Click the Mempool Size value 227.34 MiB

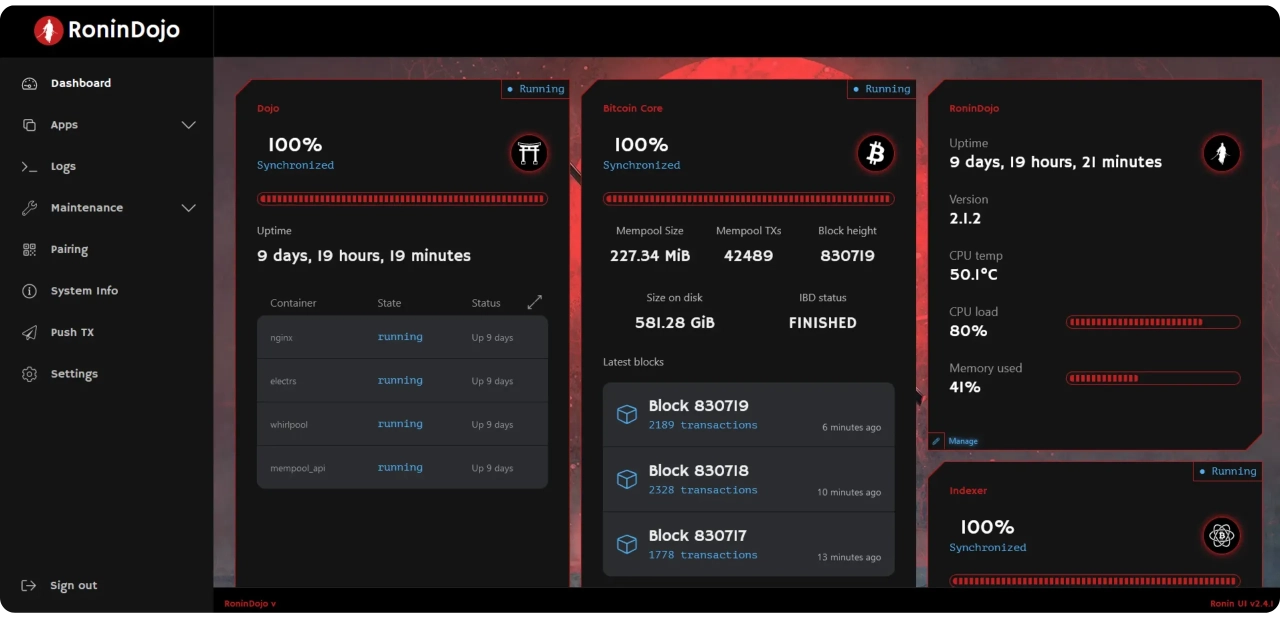click(x=650, y=256)
